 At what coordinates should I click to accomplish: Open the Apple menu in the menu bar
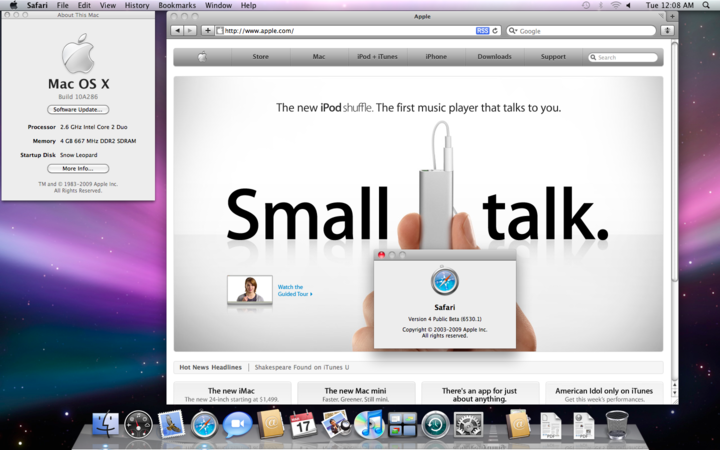pos(13,5)
